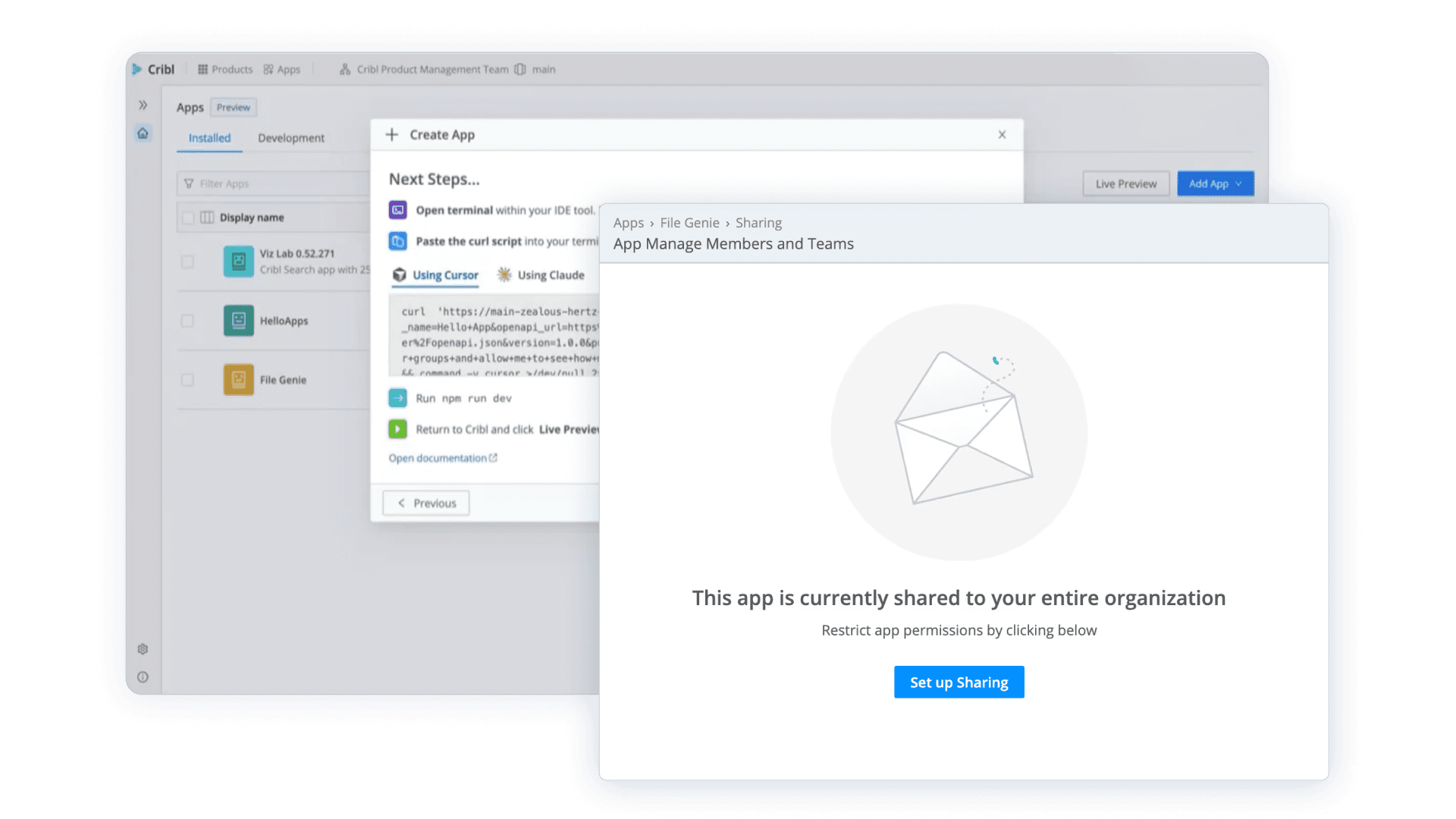Screen dimensions: 1456x819
Task: Click the HelloApps app icon
Action: [239, 321]
